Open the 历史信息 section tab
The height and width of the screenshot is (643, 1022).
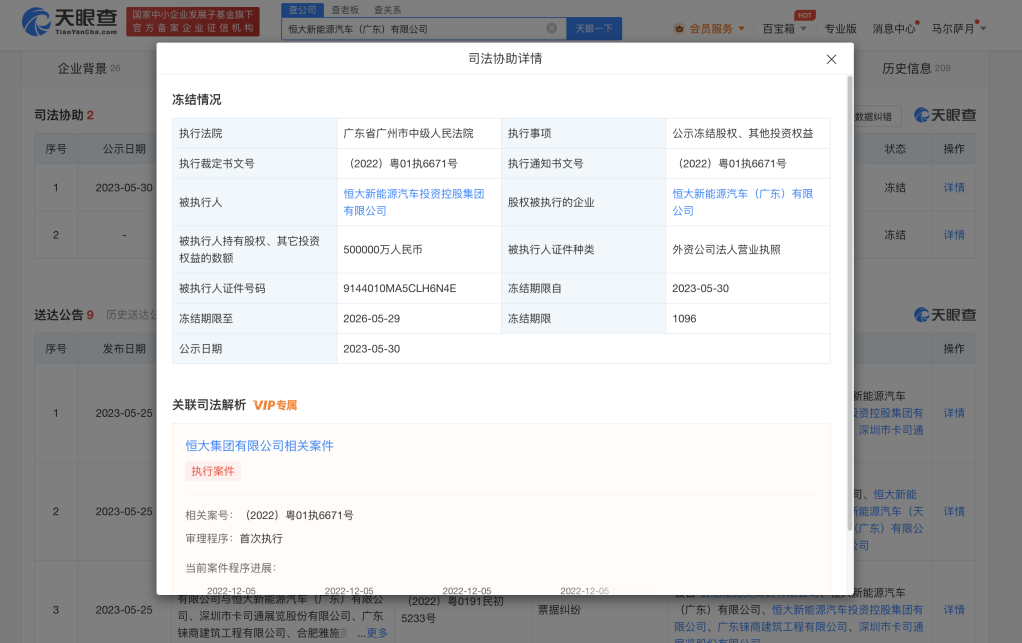coord(916,68)
